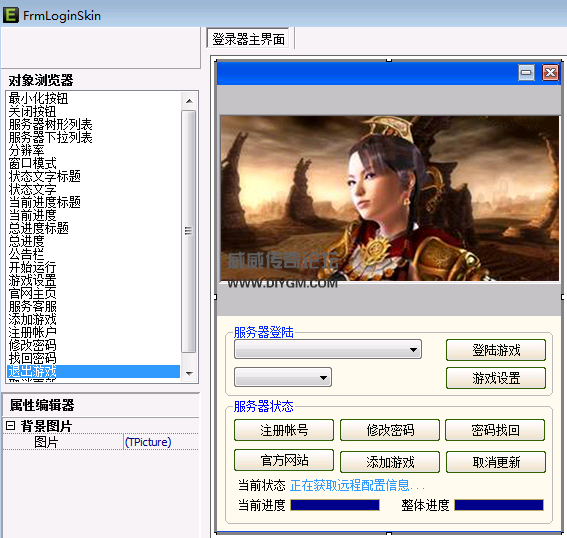Screen dimensions: 567x538
Task: Close the login preview window with red X
Action: (x=550, y=73)
